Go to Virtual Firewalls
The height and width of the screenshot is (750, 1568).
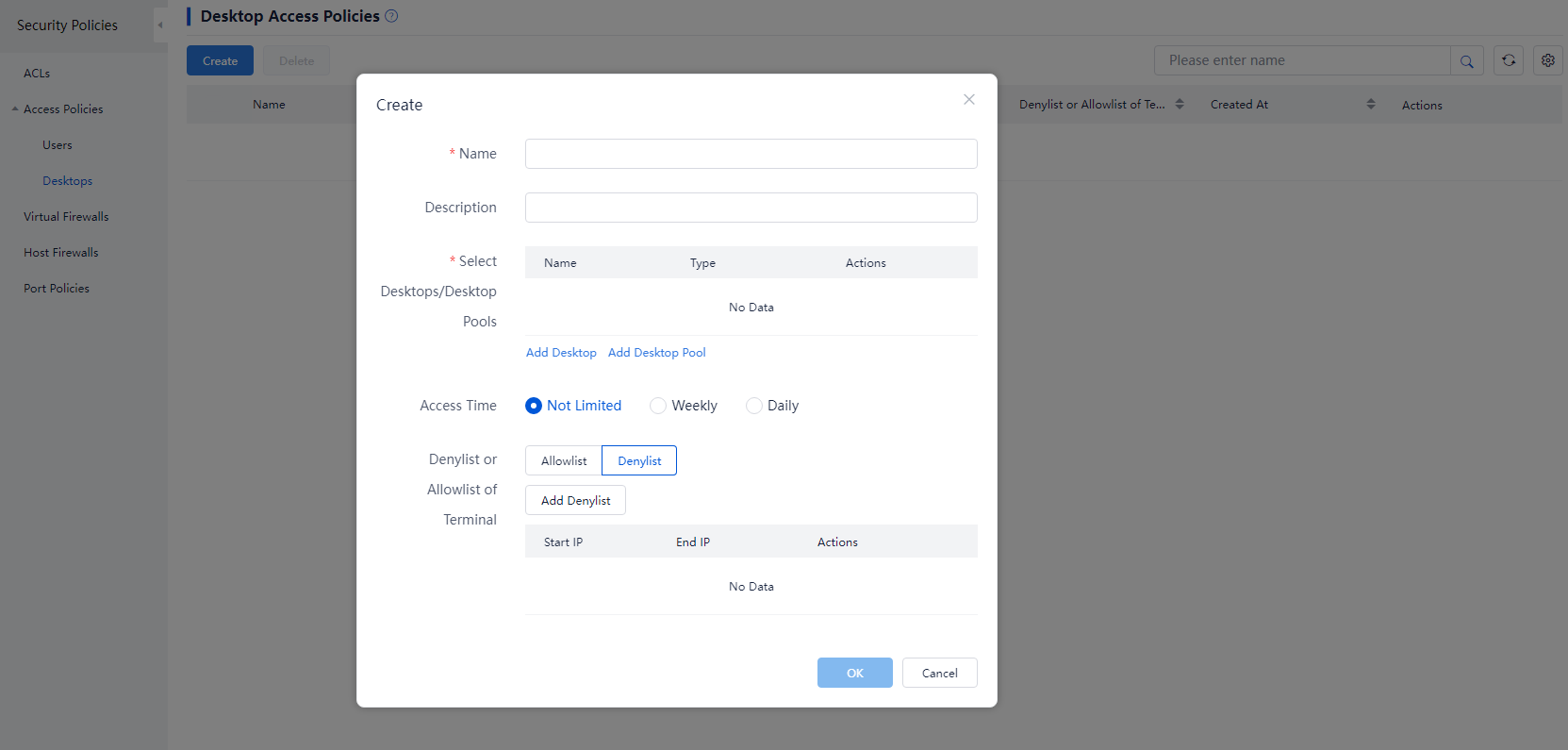pos(66,217)
